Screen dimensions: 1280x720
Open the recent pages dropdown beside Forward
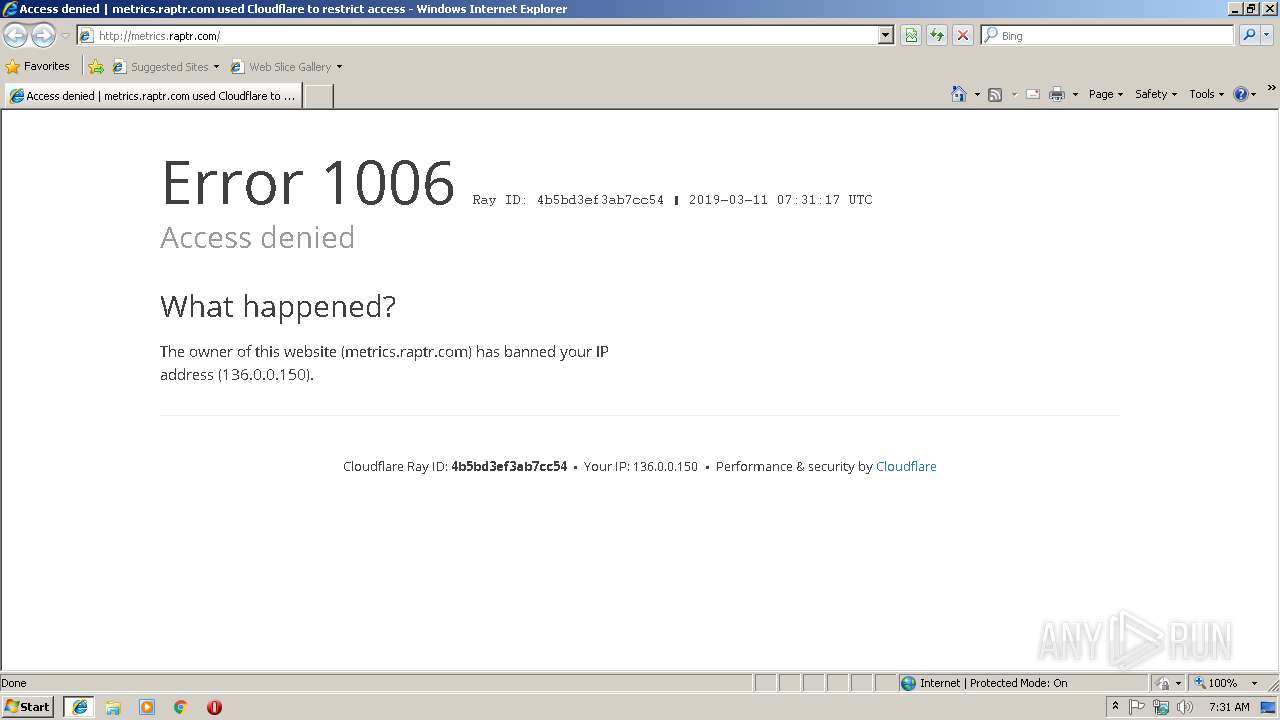coord(65,36)
